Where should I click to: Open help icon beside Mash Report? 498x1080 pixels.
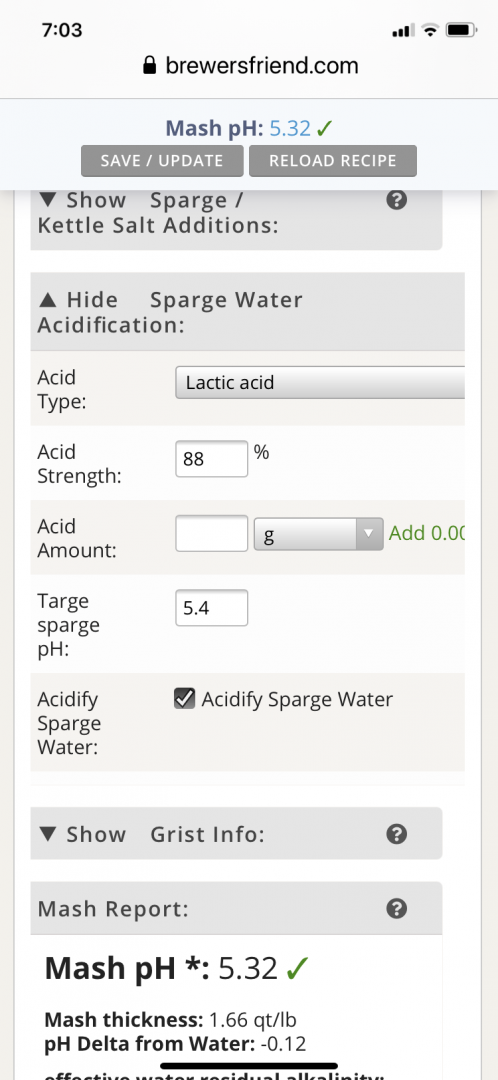[396, 908]
